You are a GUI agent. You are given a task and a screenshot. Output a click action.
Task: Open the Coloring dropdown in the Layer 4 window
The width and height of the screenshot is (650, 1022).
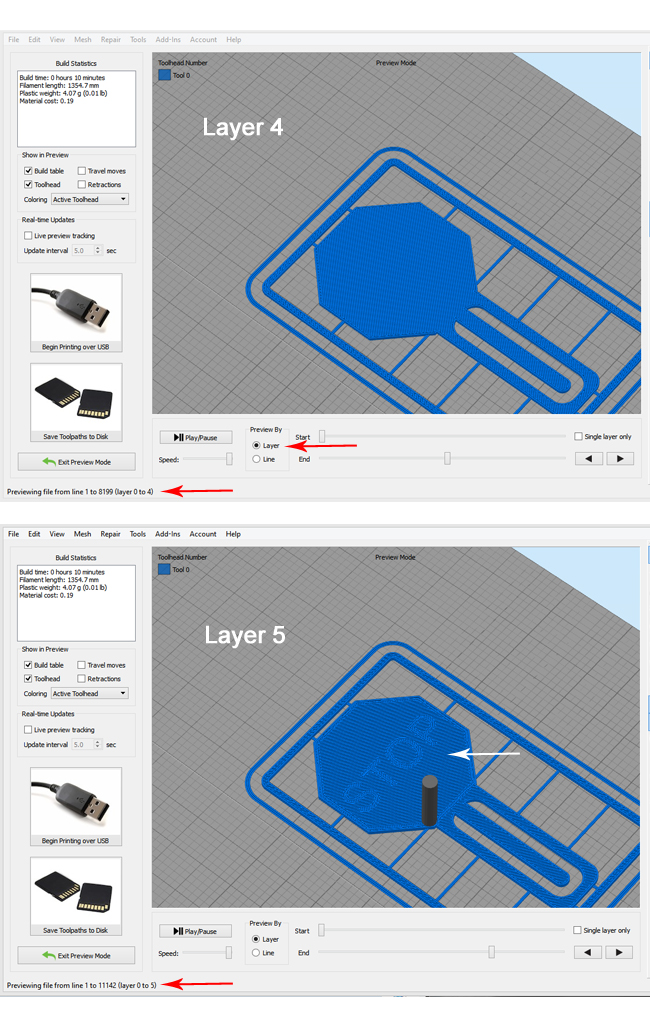point(90,199)
